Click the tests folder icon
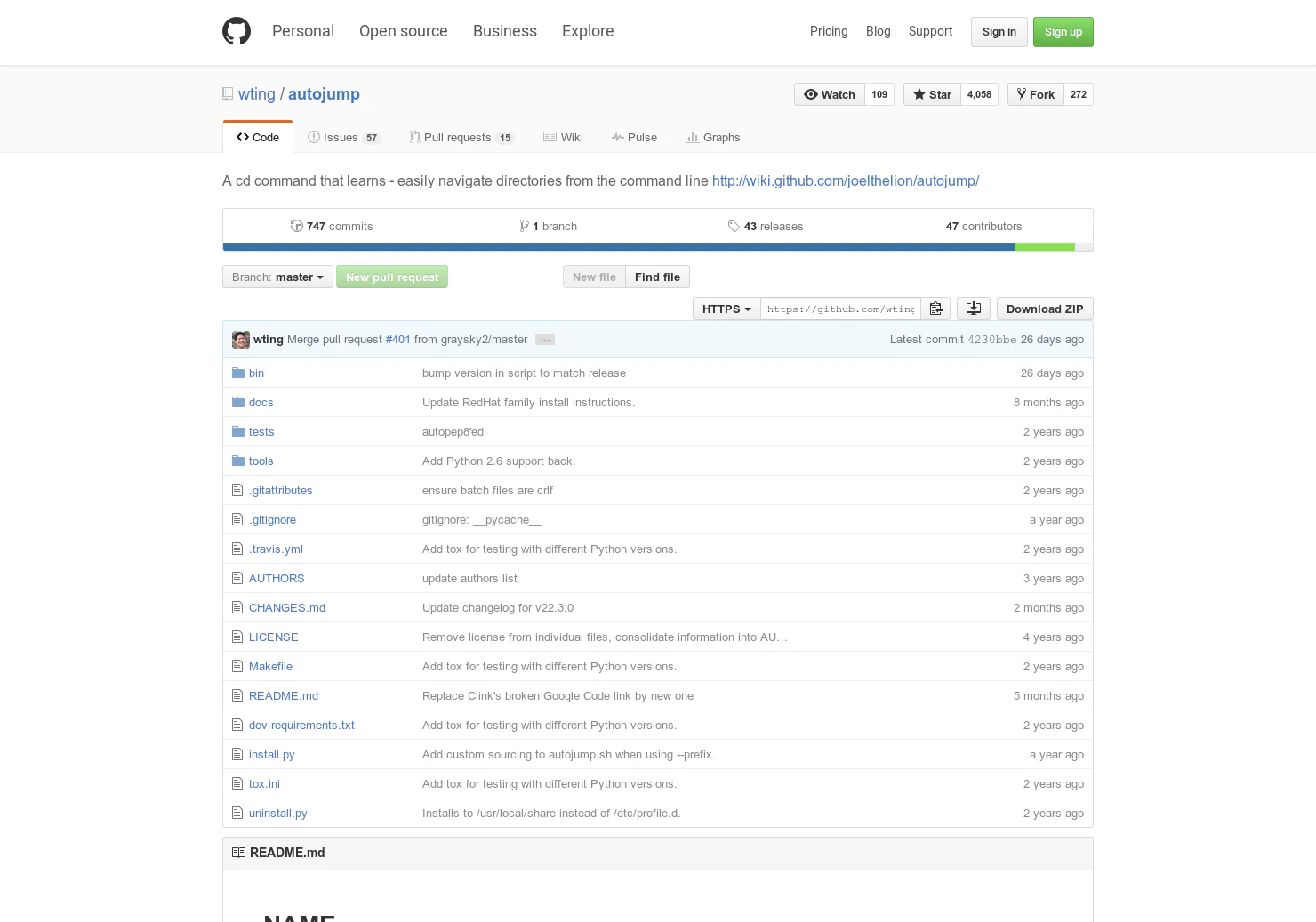The width and height of the screenshot is (1316, 922). tap(238, 431)
